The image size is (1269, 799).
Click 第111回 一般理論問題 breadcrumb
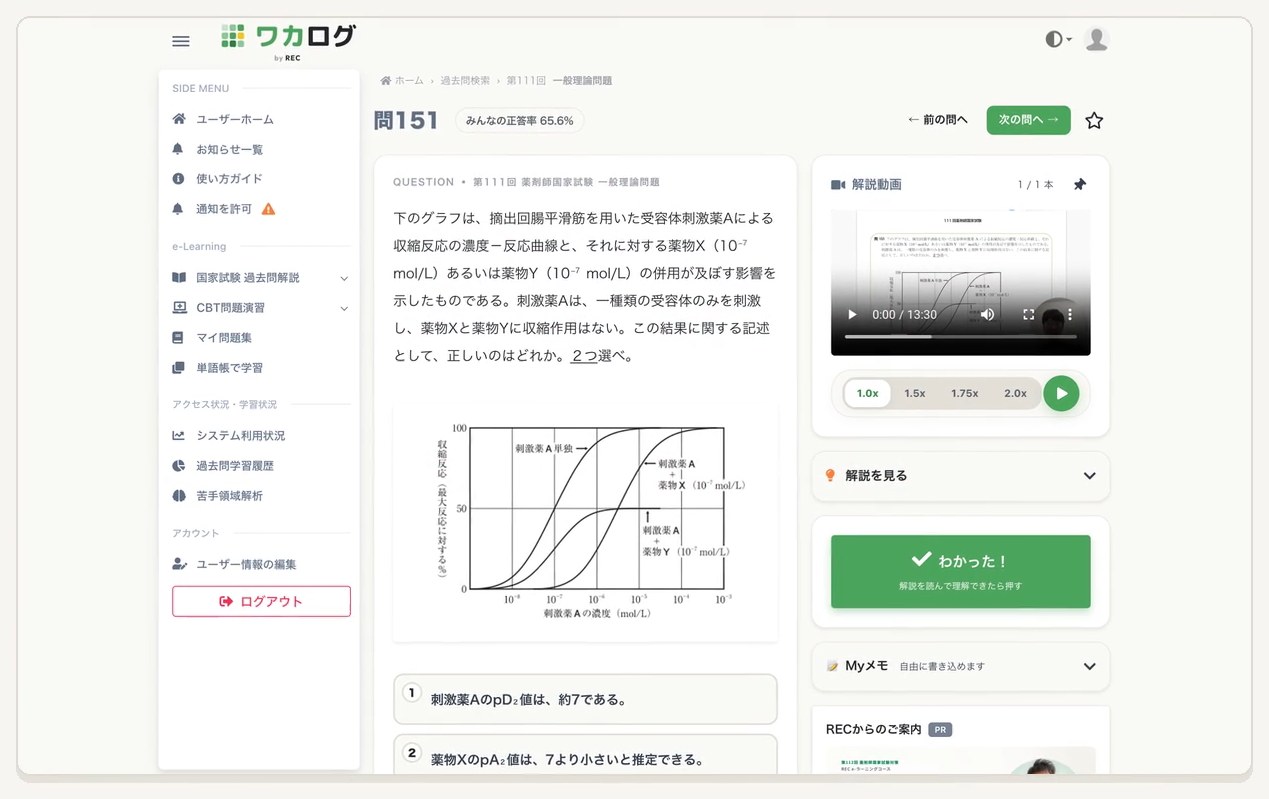pos(559,80)
